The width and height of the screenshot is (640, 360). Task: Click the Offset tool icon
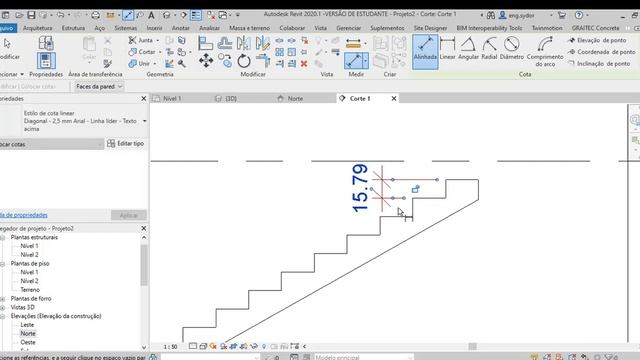click(224, 43)
